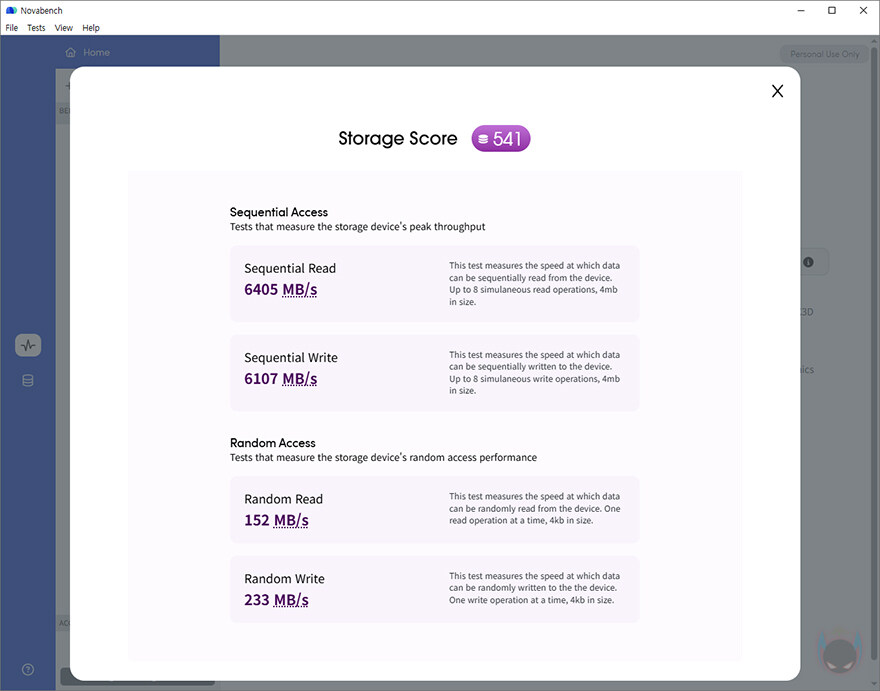The width and height of the screenshot is (880, 691).
Task: Open the database icon in left sidebar
Action: pyautogui.click(x=28, y=380)
